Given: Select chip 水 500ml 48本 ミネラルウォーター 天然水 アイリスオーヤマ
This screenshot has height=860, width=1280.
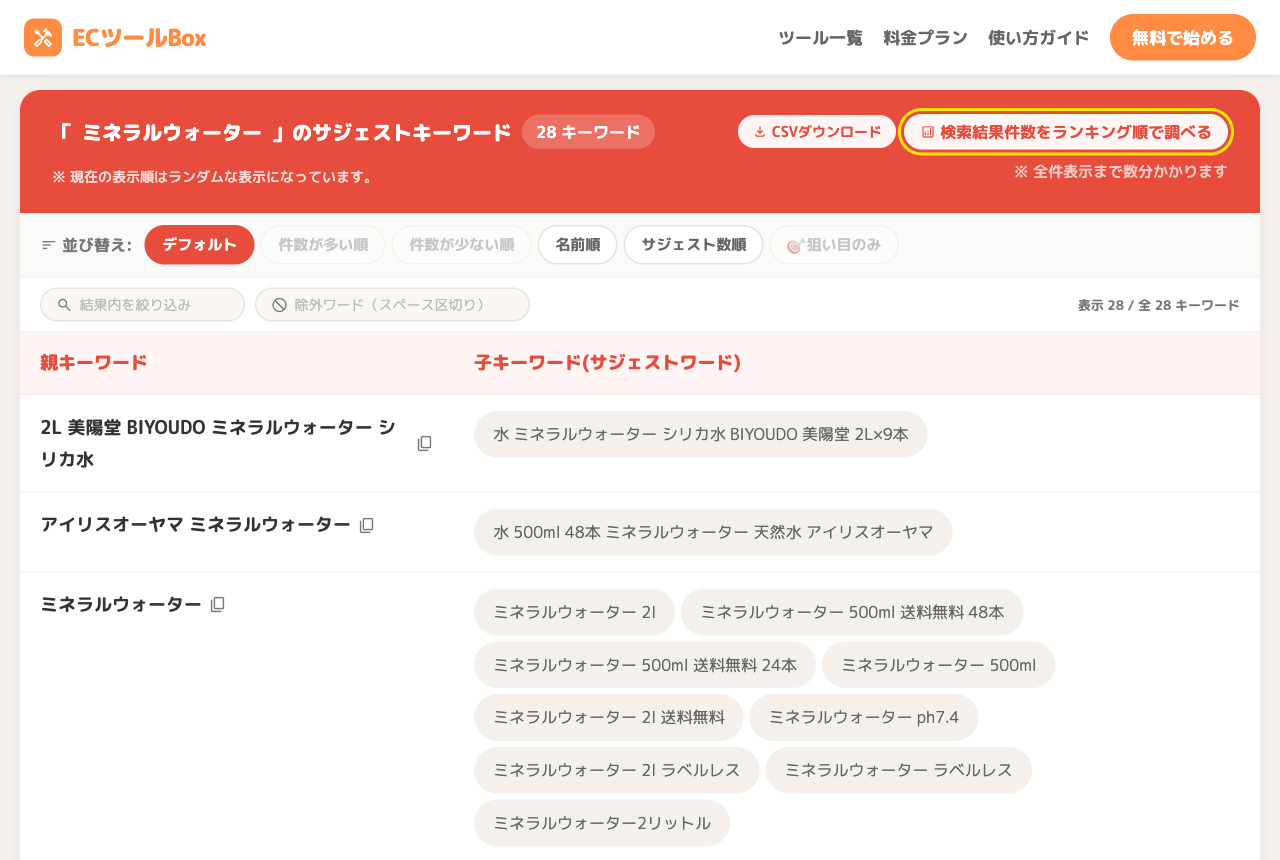Looking at the screenshot, I should (713, 532).
